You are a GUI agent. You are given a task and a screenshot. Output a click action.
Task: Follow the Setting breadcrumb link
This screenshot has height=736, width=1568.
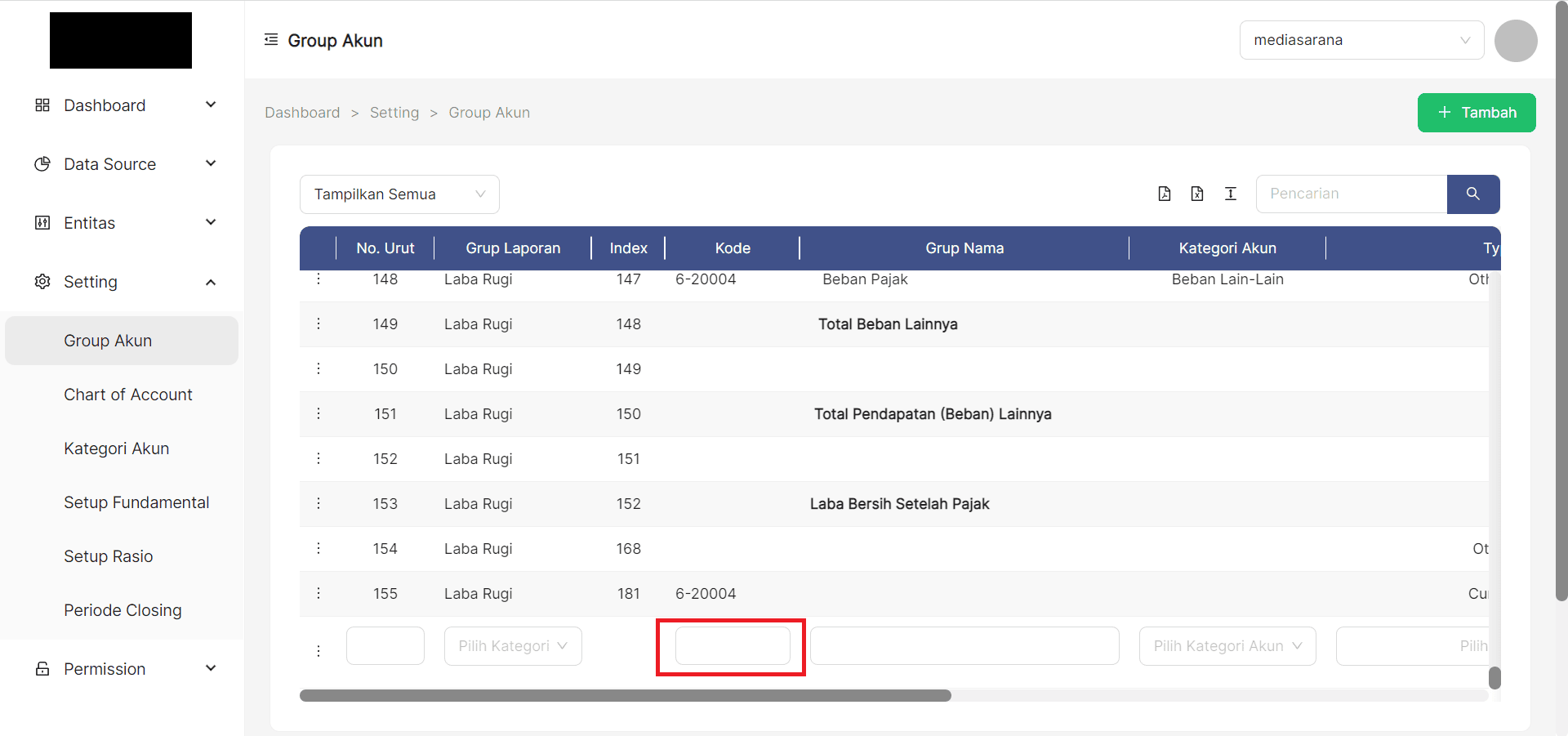(394, 113)
